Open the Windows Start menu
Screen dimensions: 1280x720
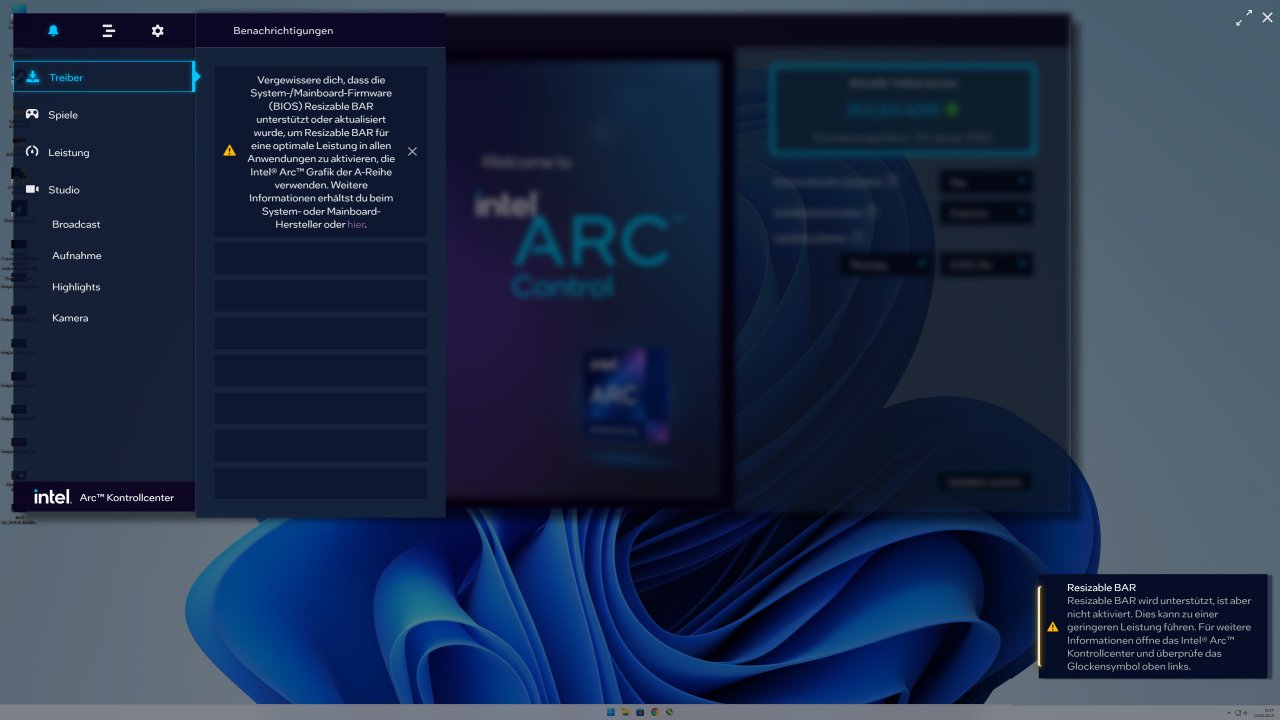coord(611,712)
